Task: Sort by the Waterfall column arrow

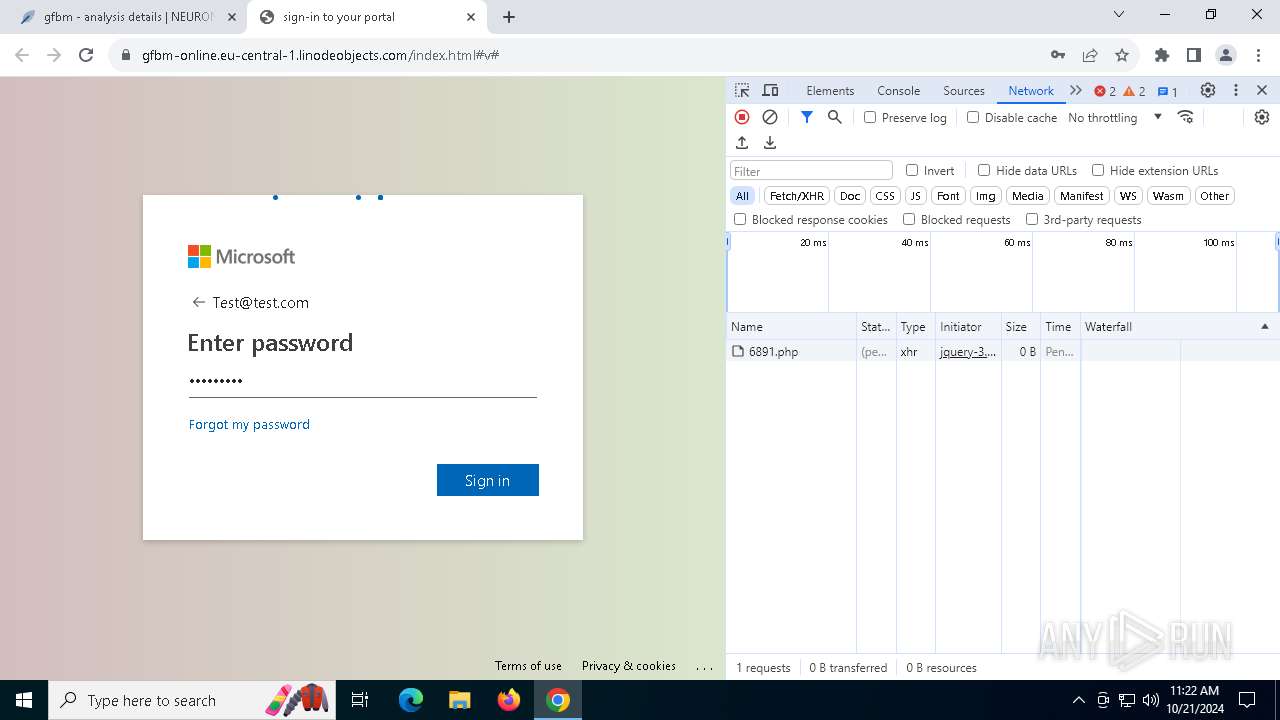Action: tap(1264, 327)
